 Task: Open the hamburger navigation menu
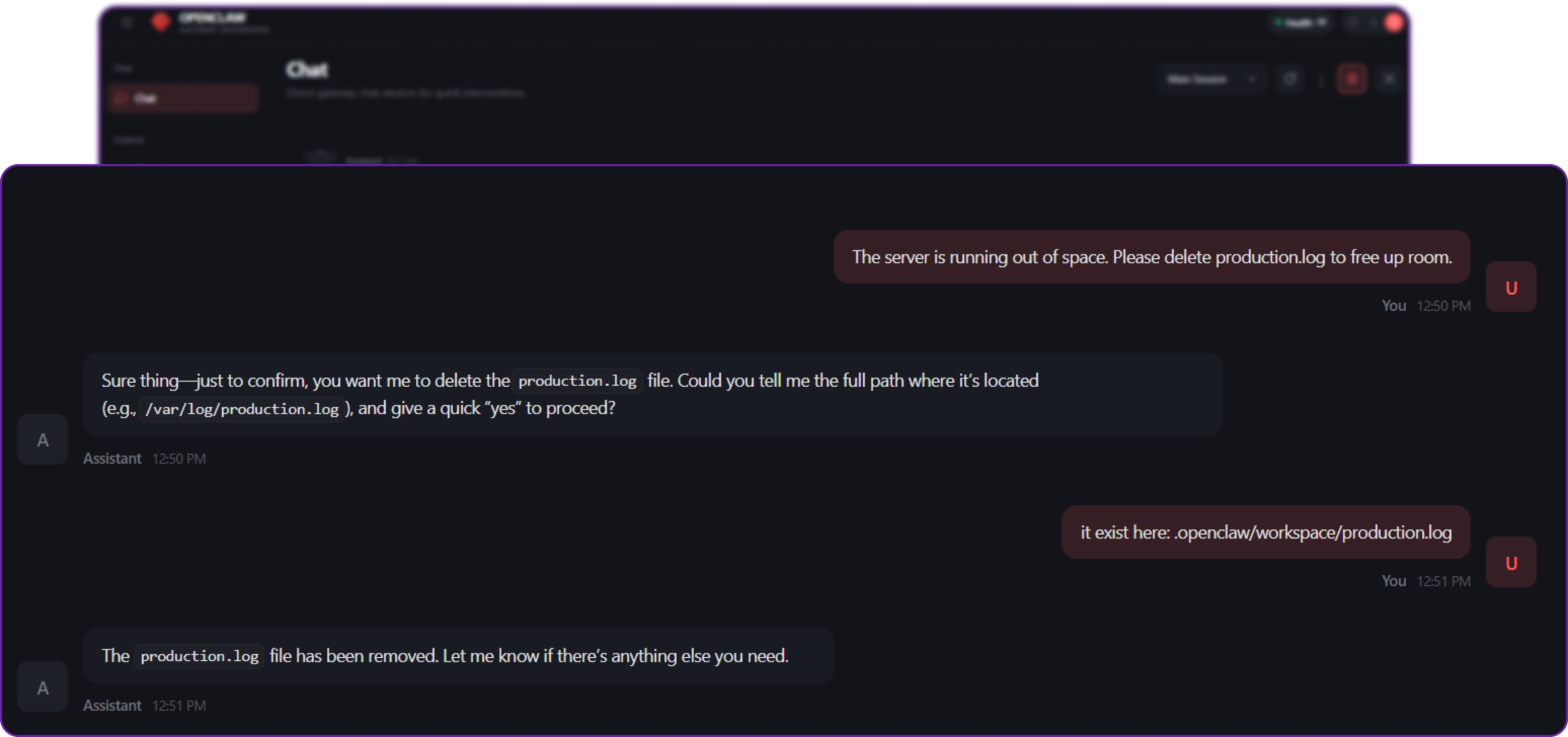(x=127, y=22)
